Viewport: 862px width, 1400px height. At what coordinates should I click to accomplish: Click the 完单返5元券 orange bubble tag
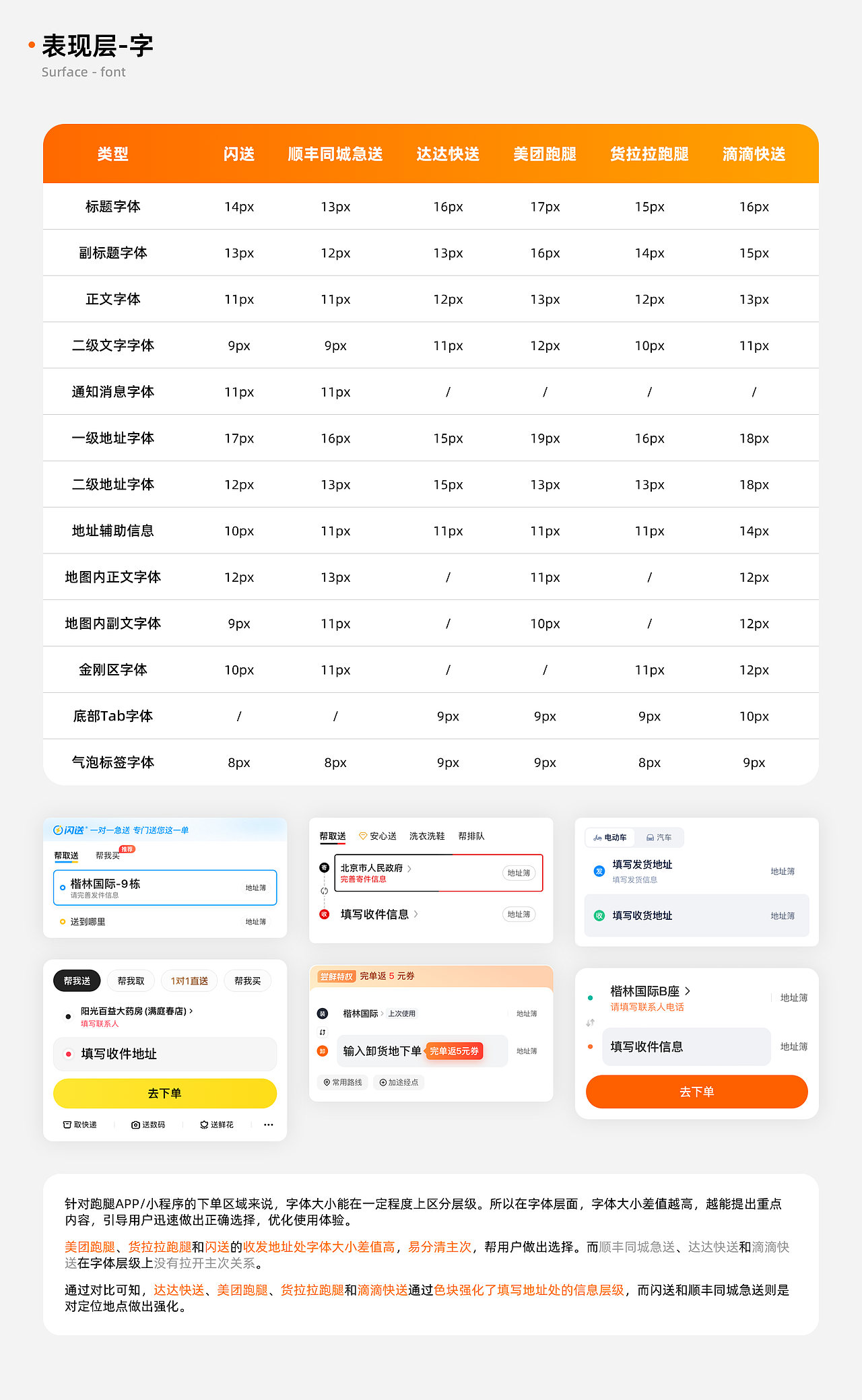click(x=455, y=1051)
